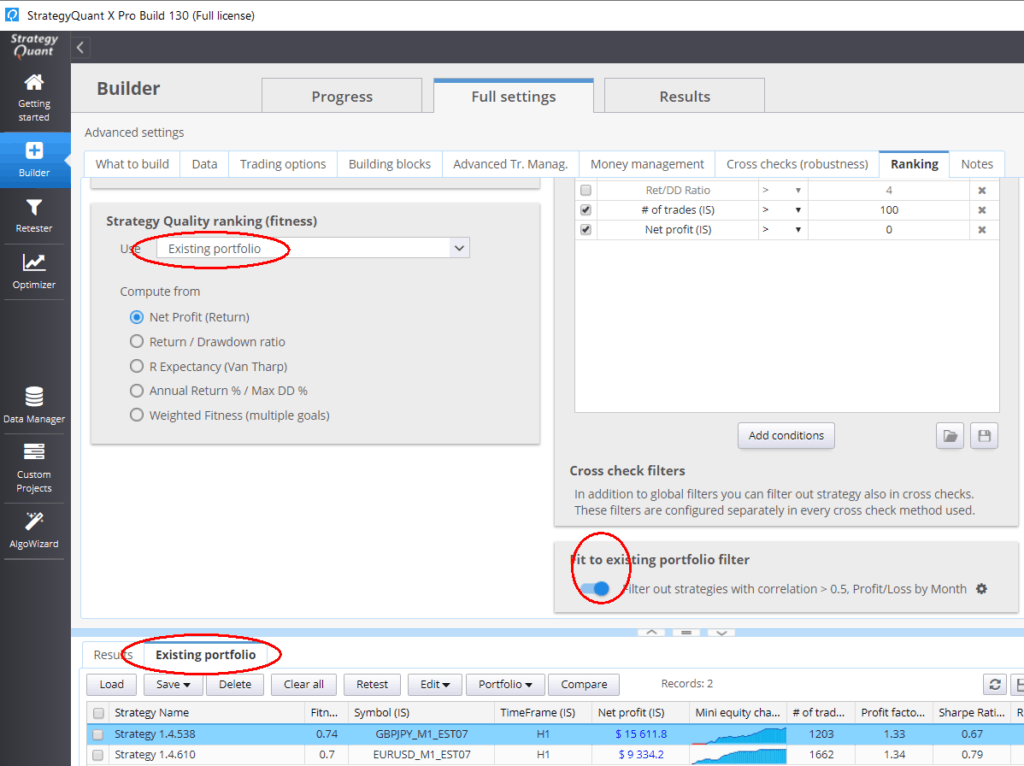
Task: Open the Data settings tab
Action: coord(204,164)
